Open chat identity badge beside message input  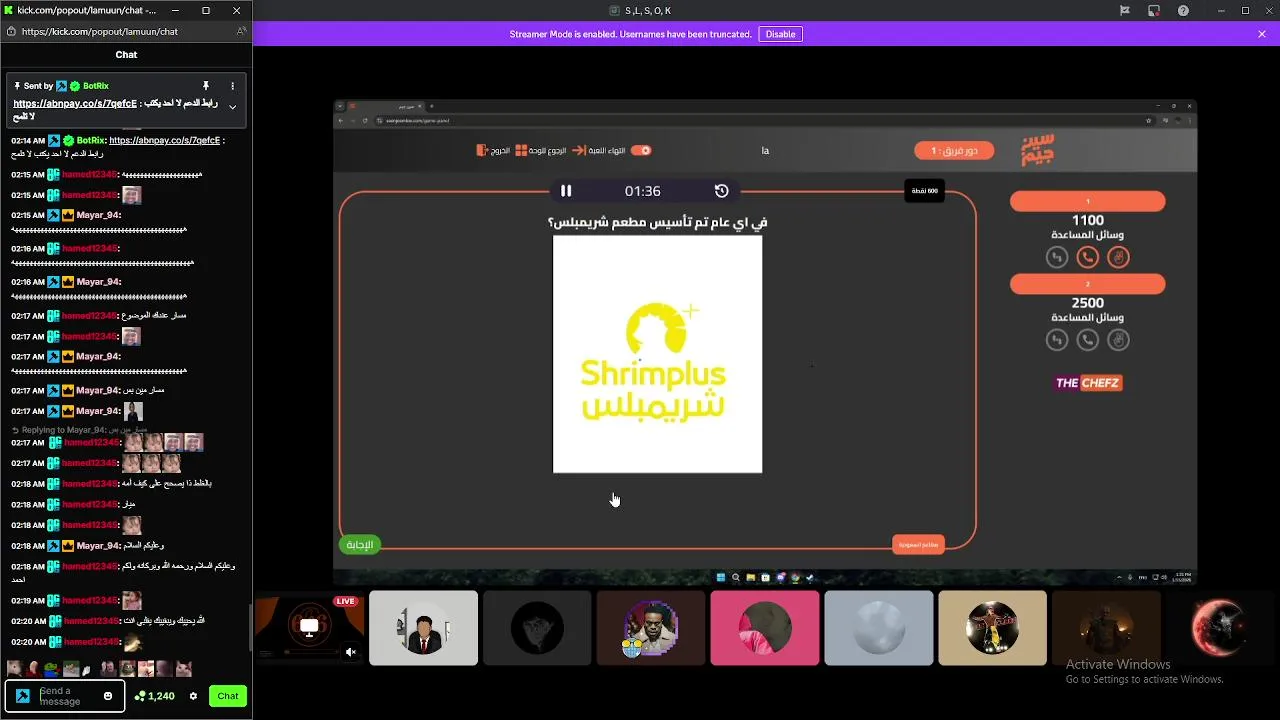pyautogui.click(x=23, y=696)
